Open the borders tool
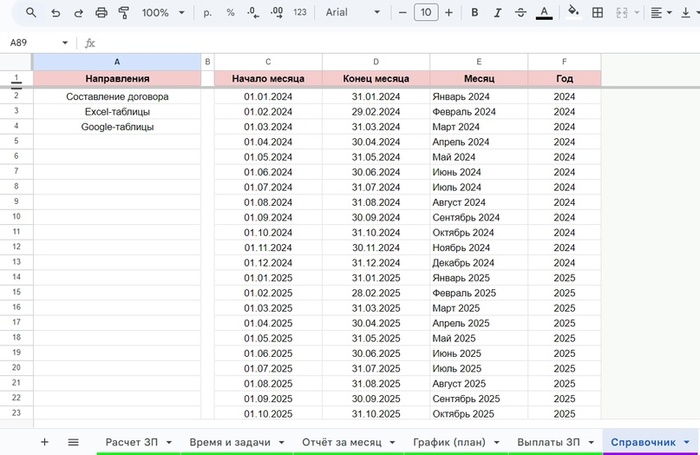This screenshot has width=700, height=455. click(597, 13)
